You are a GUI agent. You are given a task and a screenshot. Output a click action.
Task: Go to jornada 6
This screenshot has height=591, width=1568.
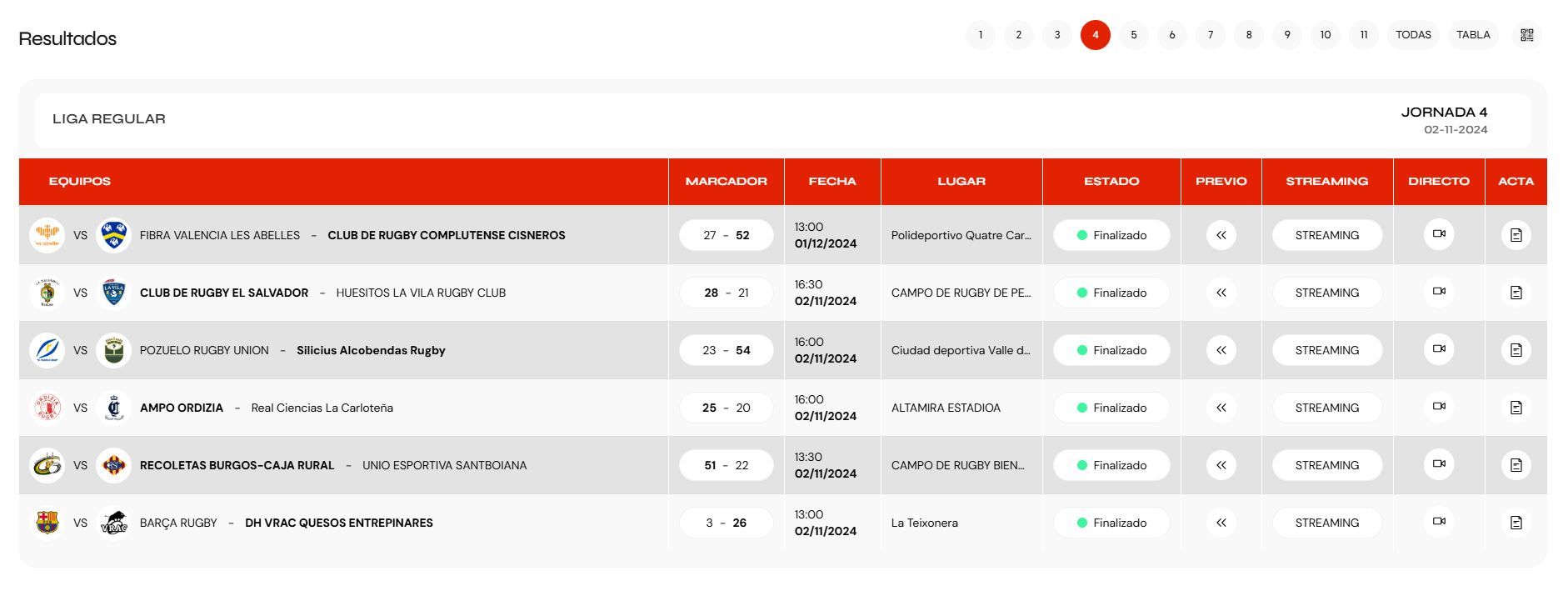(x=1172, y=35)
